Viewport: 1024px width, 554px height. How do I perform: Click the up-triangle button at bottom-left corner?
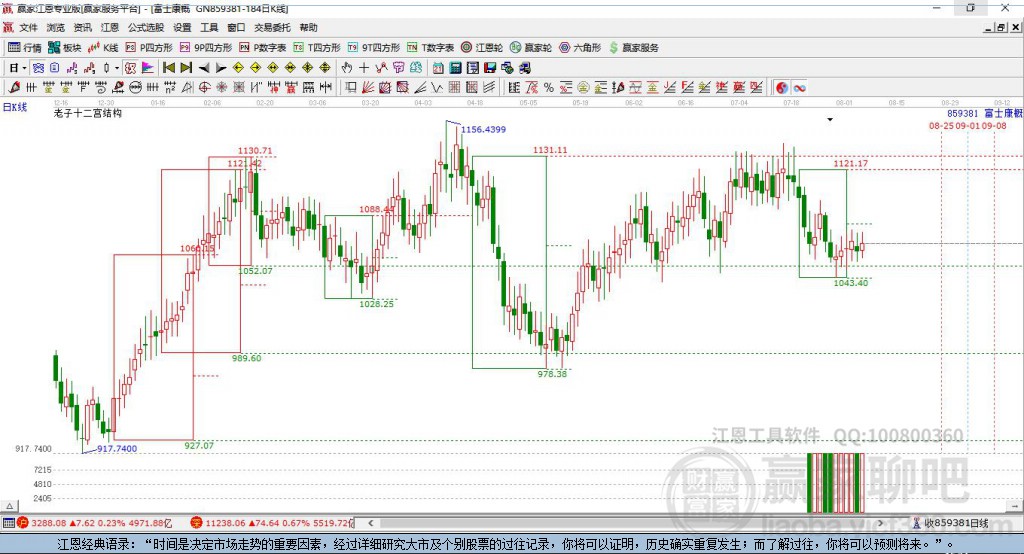9,506
